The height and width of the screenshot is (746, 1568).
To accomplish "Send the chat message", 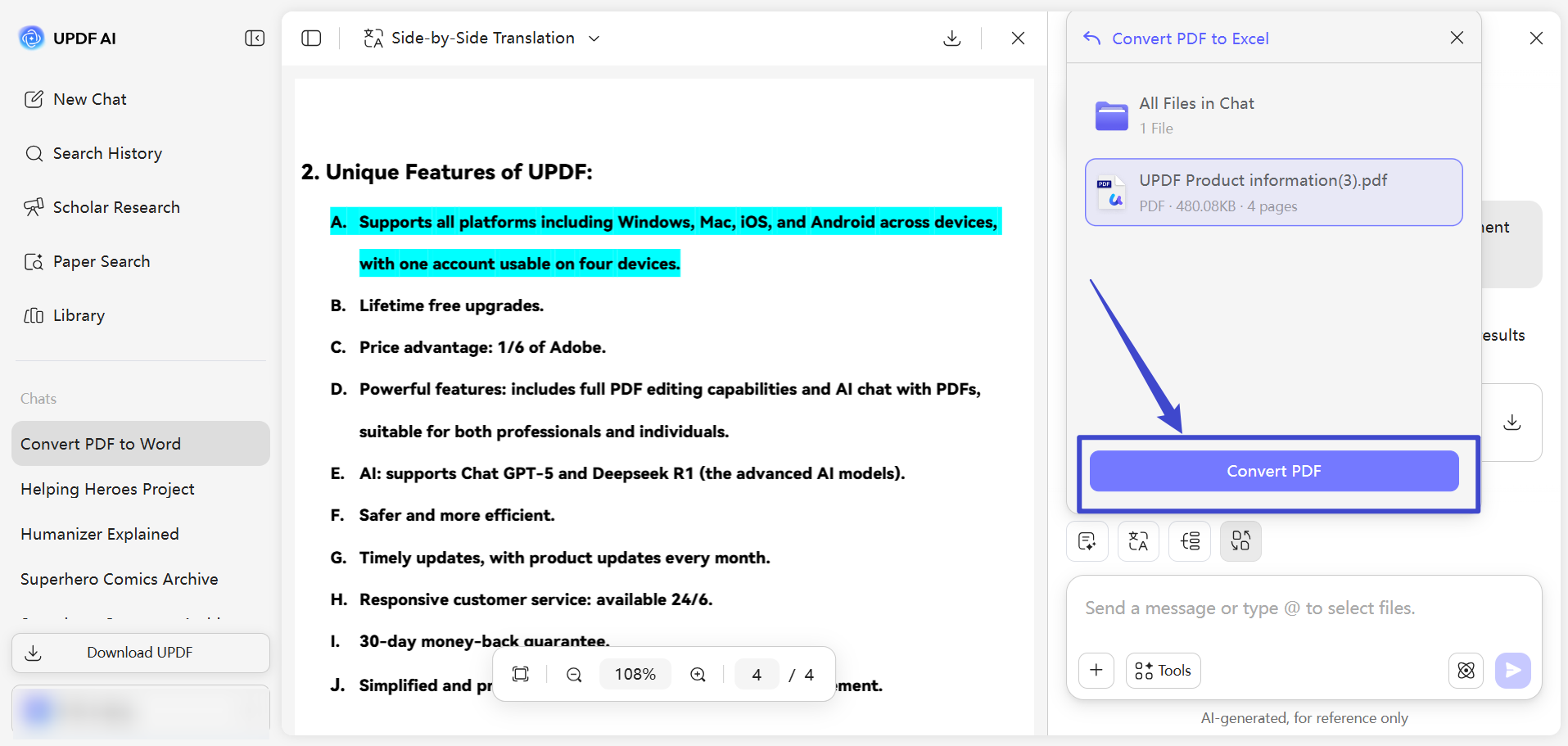I will (1512, 671).
